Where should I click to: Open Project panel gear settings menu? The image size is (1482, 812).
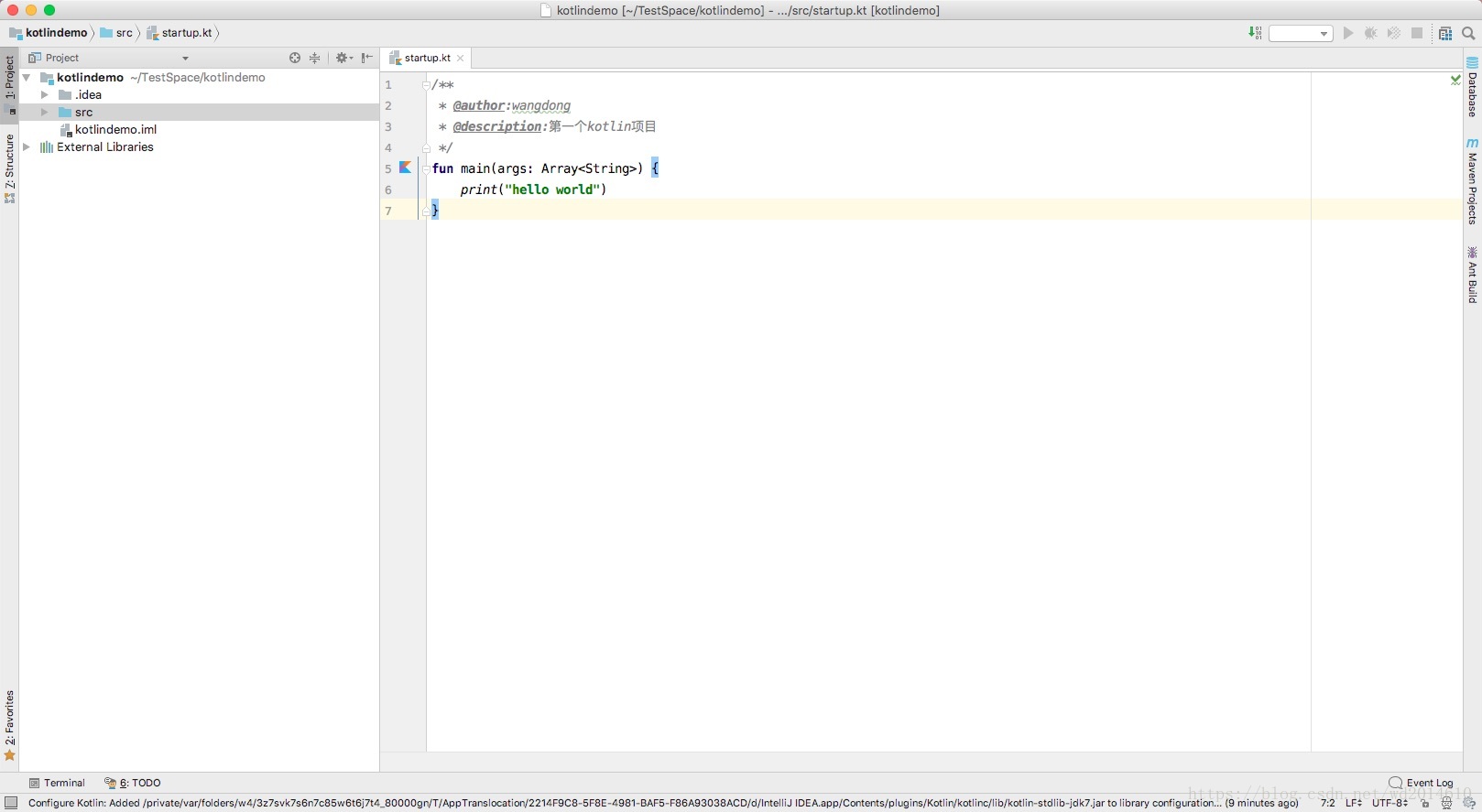tap(343, 58)
